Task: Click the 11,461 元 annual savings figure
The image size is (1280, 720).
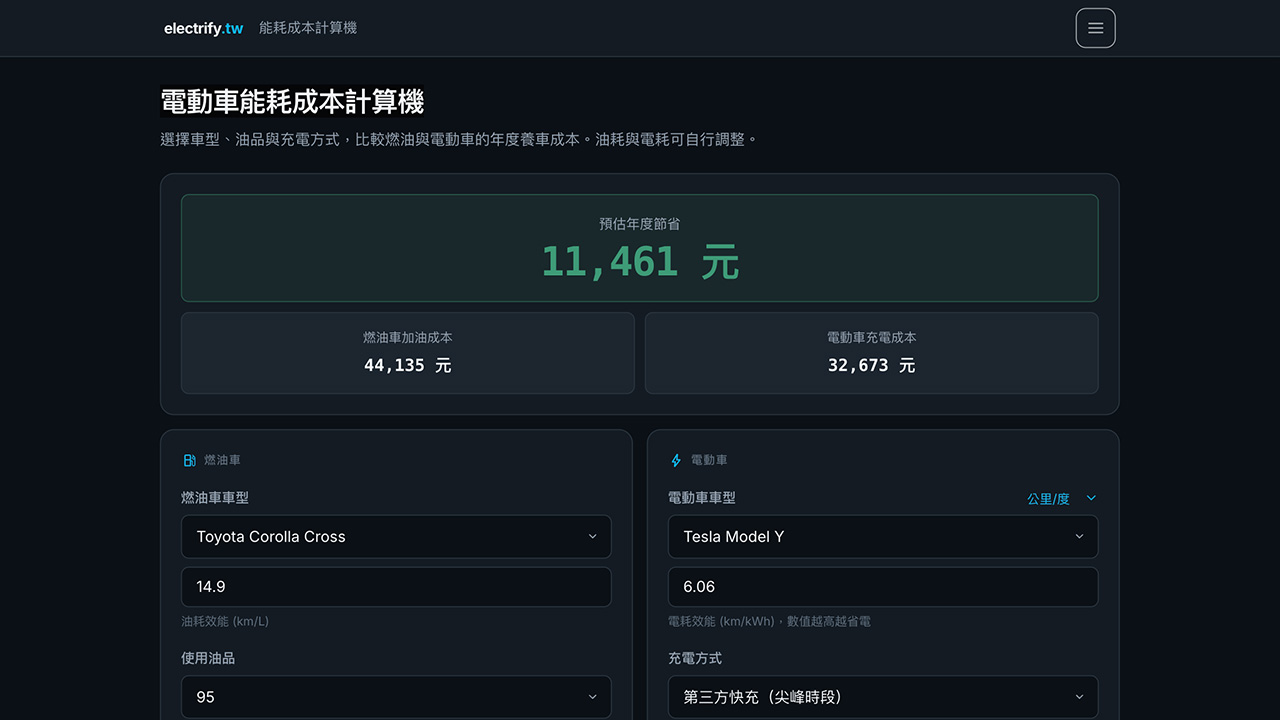Action: [640, 262]
